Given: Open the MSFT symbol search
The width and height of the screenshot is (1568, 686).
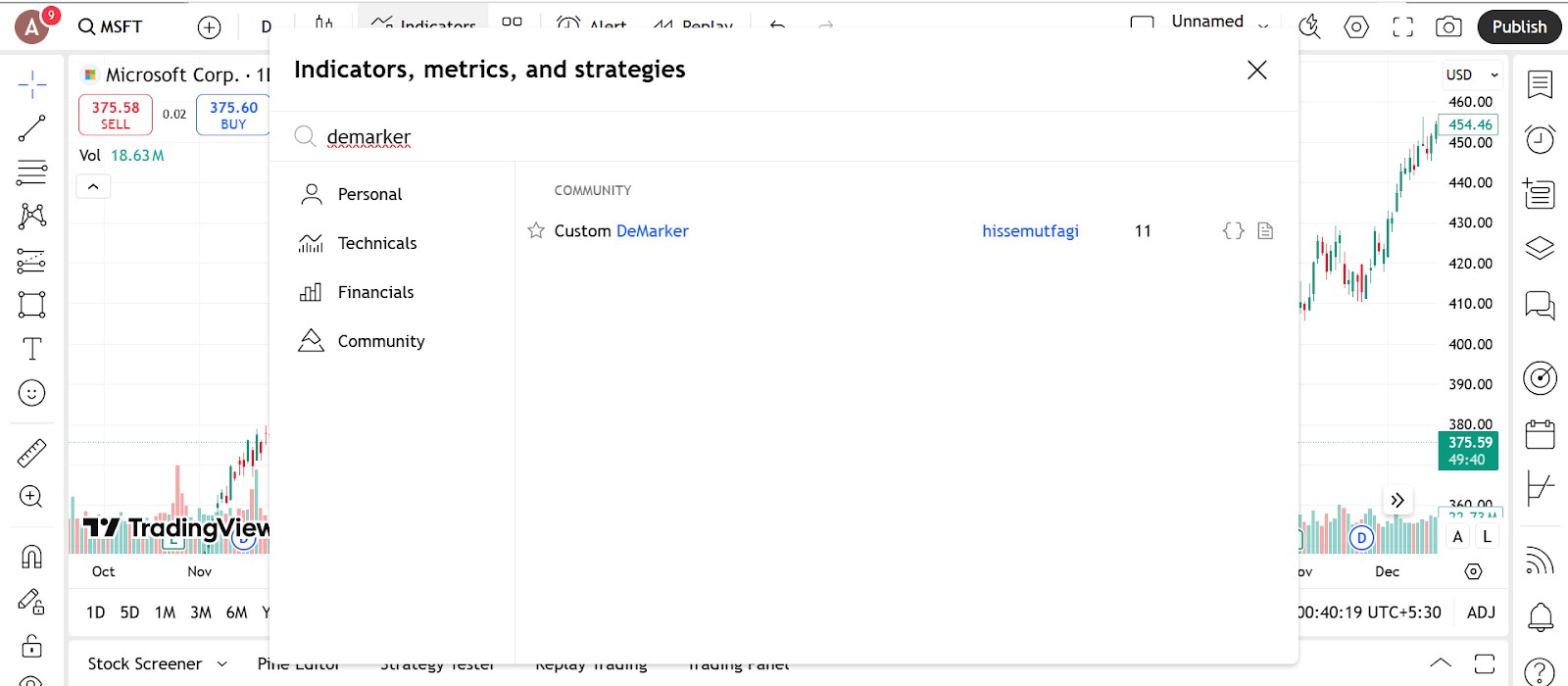Looking at the screenshot, I should click(x=111, y=27).
